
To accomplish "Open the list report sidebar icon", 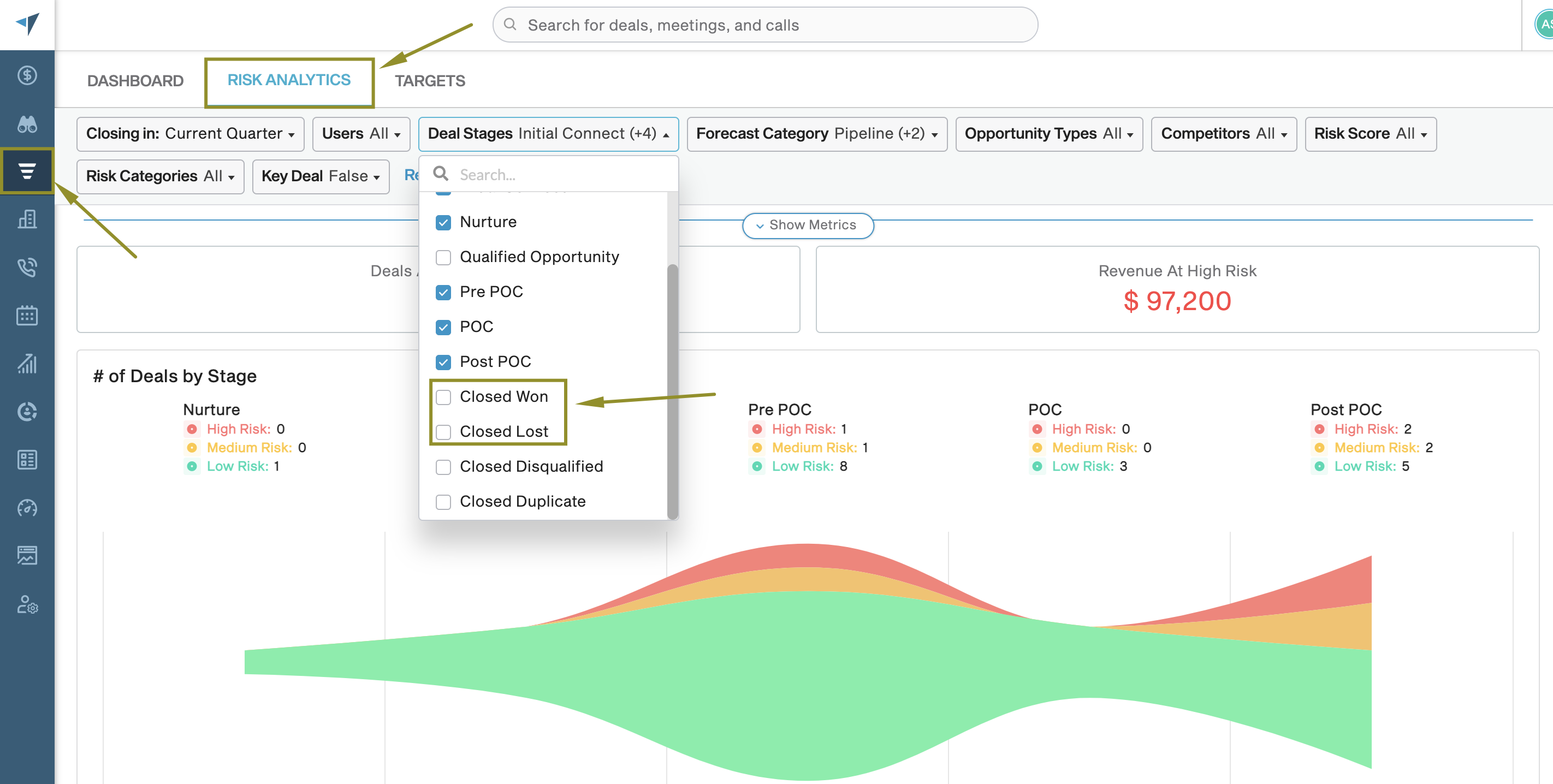I will pos(27,460).
